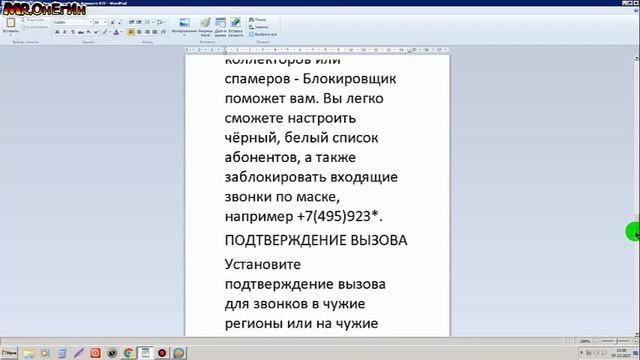The image size is (640, 360).
Task: Click the vertical scrollbar up arrow
Action: click(x=637, y=58)
